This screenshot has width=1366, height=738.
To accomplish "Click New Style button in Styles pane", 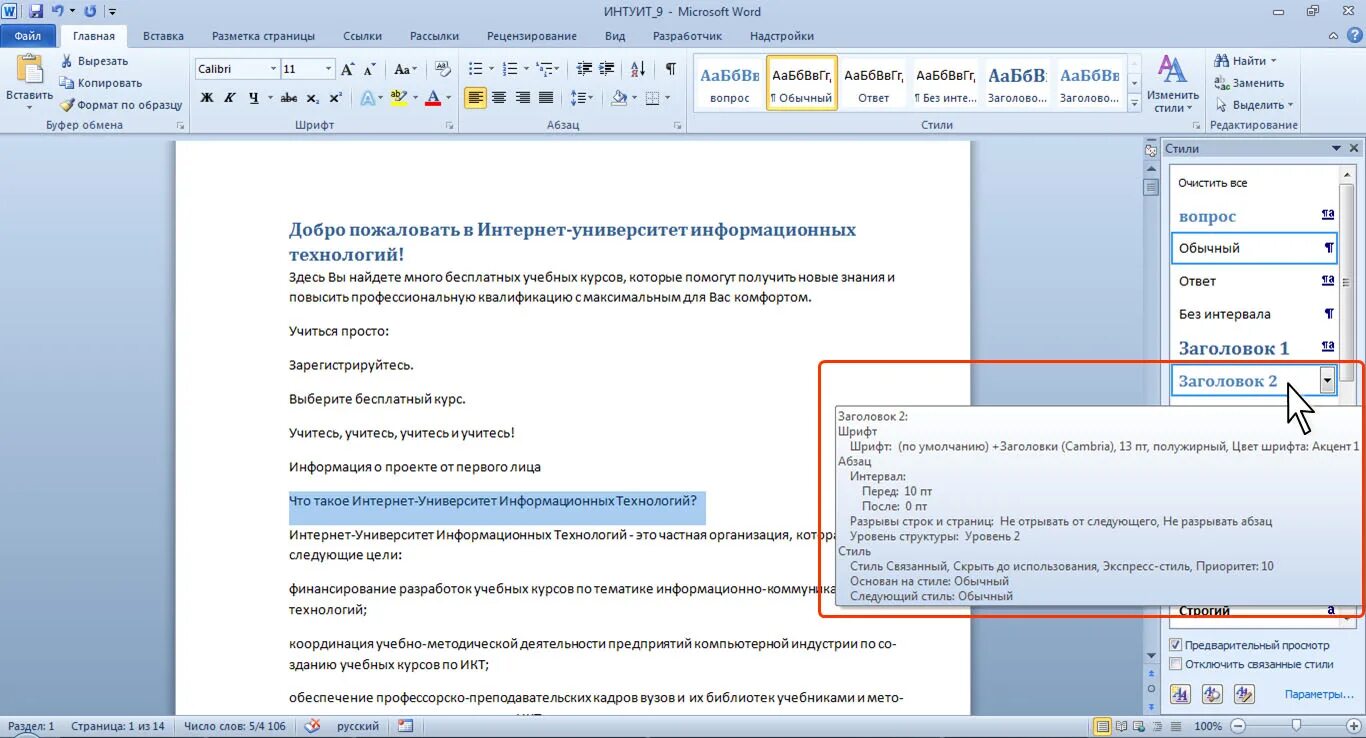I will (1180, 693).
